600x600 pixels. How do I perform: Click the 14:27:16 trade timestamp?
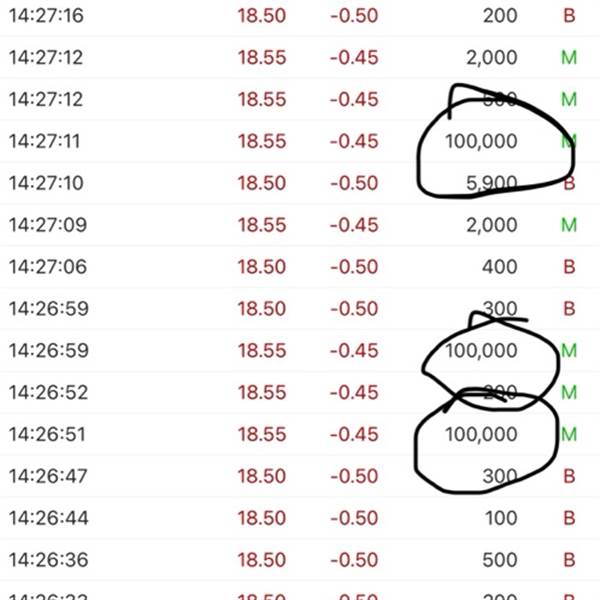[x=46, y=16]
